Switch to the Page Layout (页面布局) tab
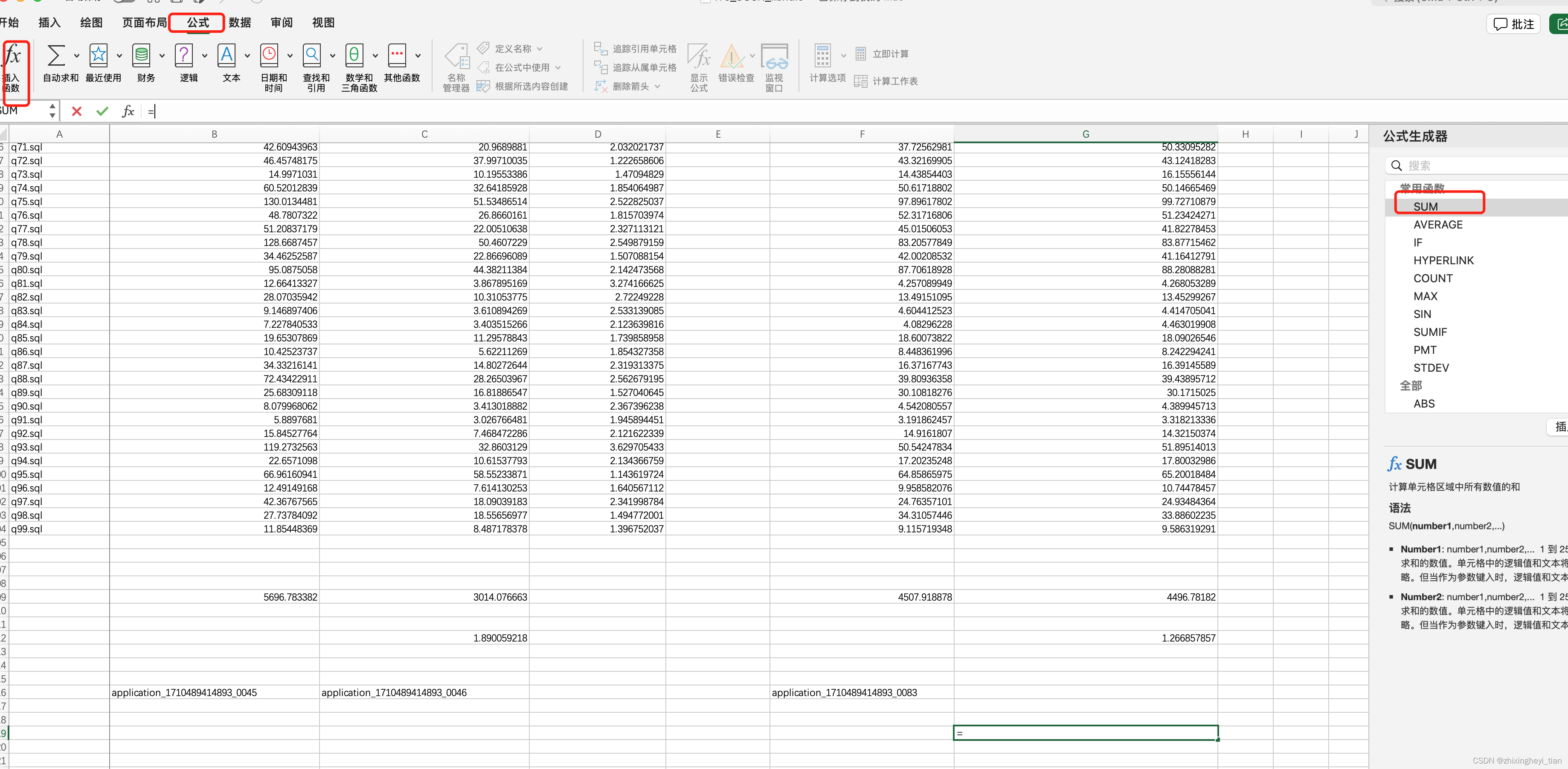 coord(144,23)
